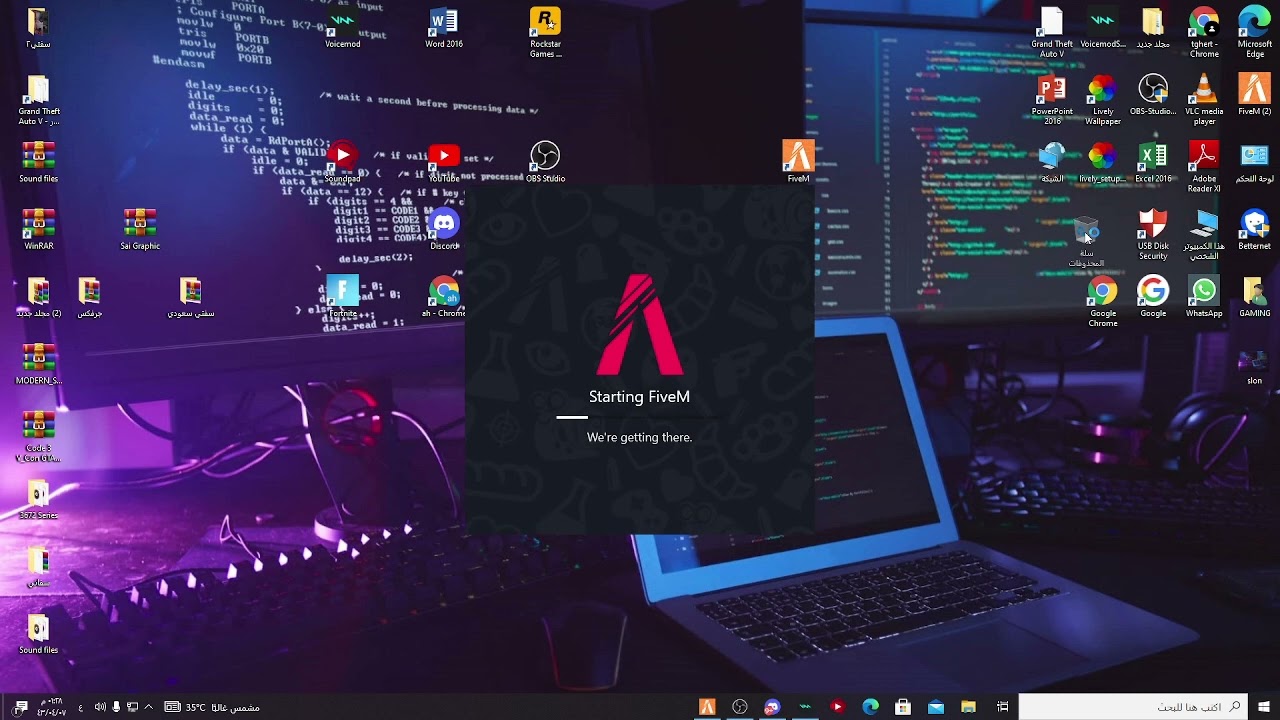Open the 'ah - Chrome' profile shortcut
Image resolution: width=1280 pixels, height=720 pixels.
pyautogui.click(x=443, y=298)
